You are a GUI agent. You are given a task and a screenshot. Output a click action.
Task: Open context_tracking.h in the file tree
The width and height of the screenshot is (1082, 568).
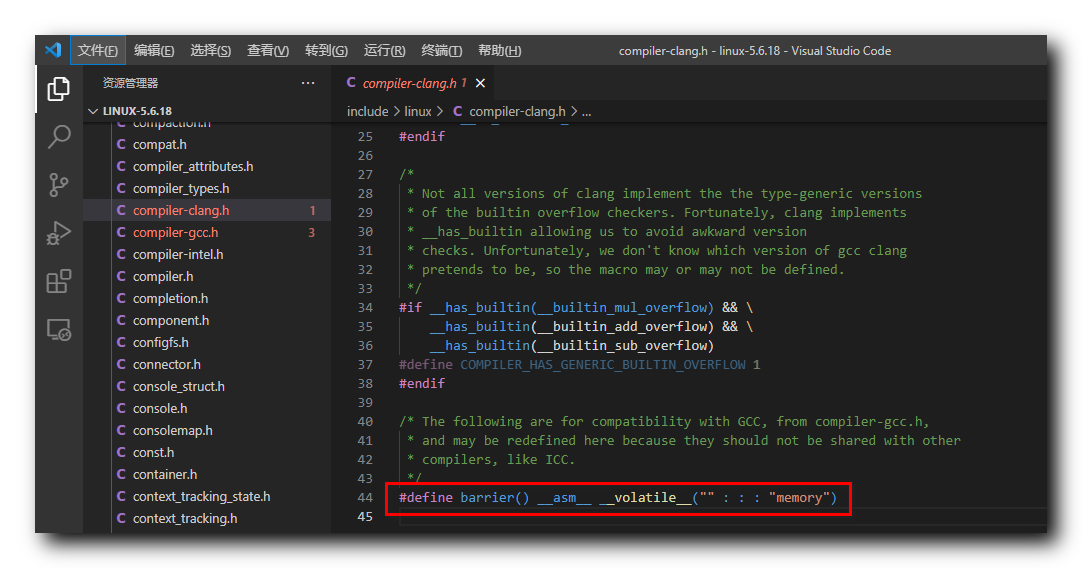tap(185, 518)
